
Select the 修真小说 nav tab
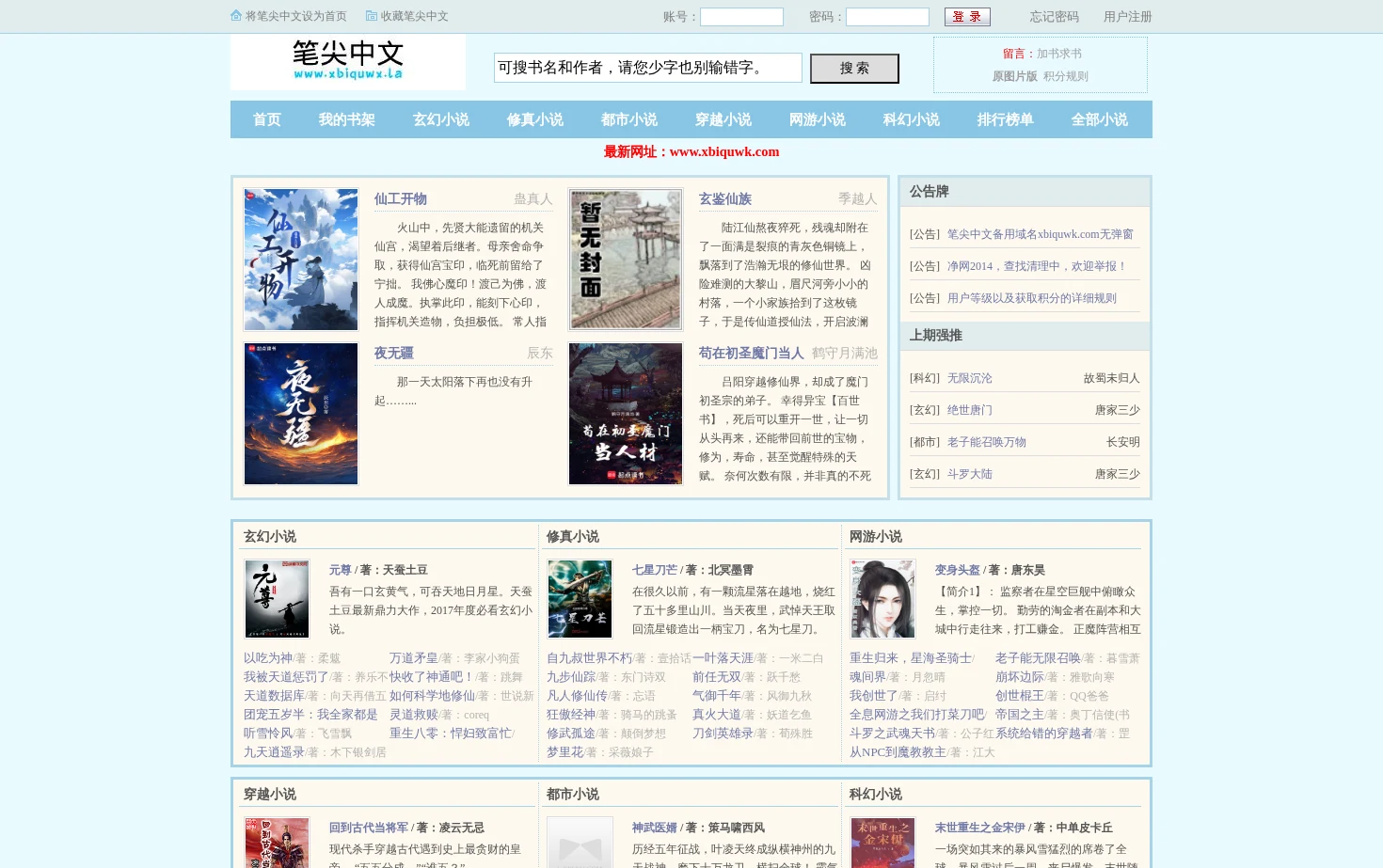point(535,119)
